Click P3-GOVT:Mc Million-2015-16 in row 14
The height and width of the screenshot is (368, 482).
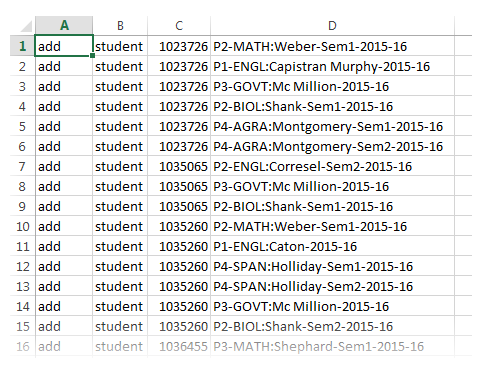tap(332, 306)
